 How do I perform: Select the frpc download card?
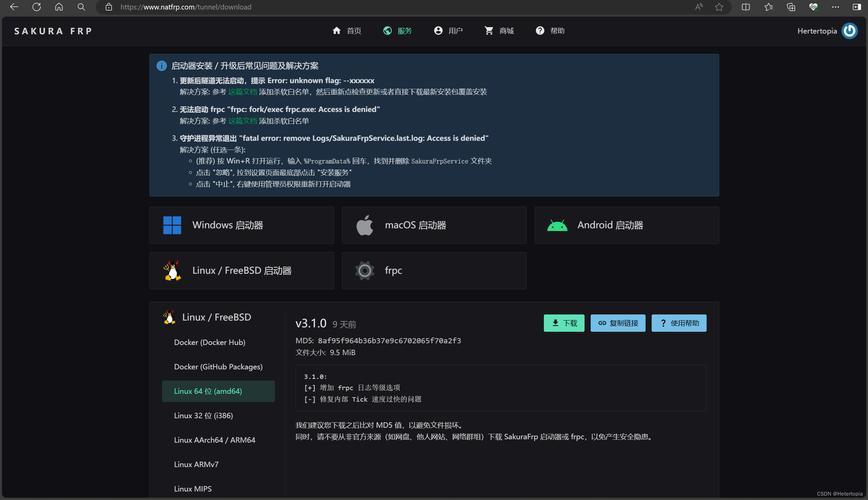pyautogui.click(x=434, y=271)
